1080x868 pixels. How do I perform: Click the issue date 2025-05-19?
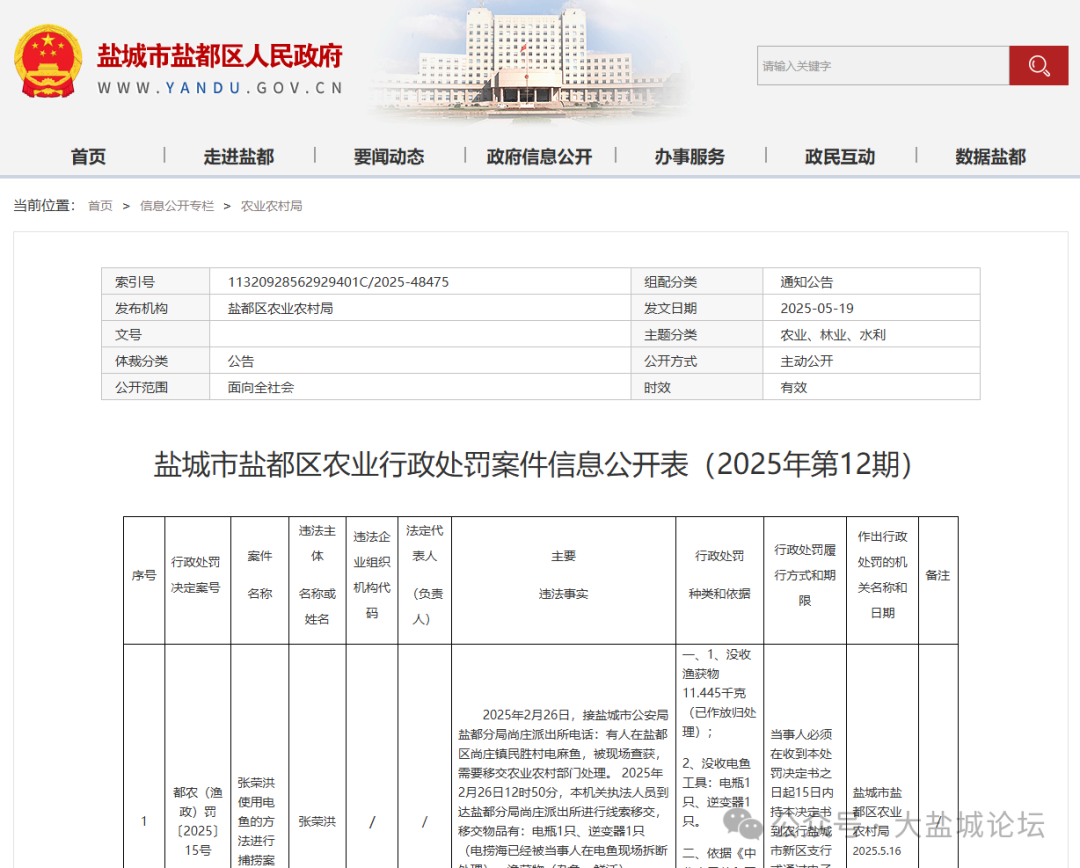click(x=817, y=308)
